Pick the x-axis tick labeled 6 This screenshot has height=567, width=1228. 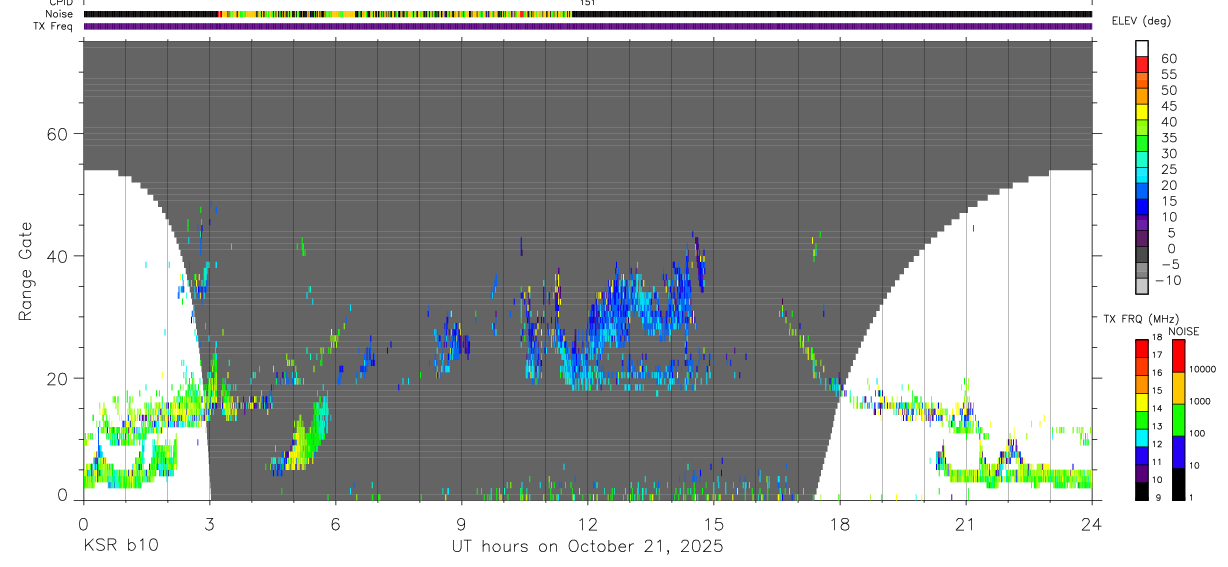(x=335, y=523)
